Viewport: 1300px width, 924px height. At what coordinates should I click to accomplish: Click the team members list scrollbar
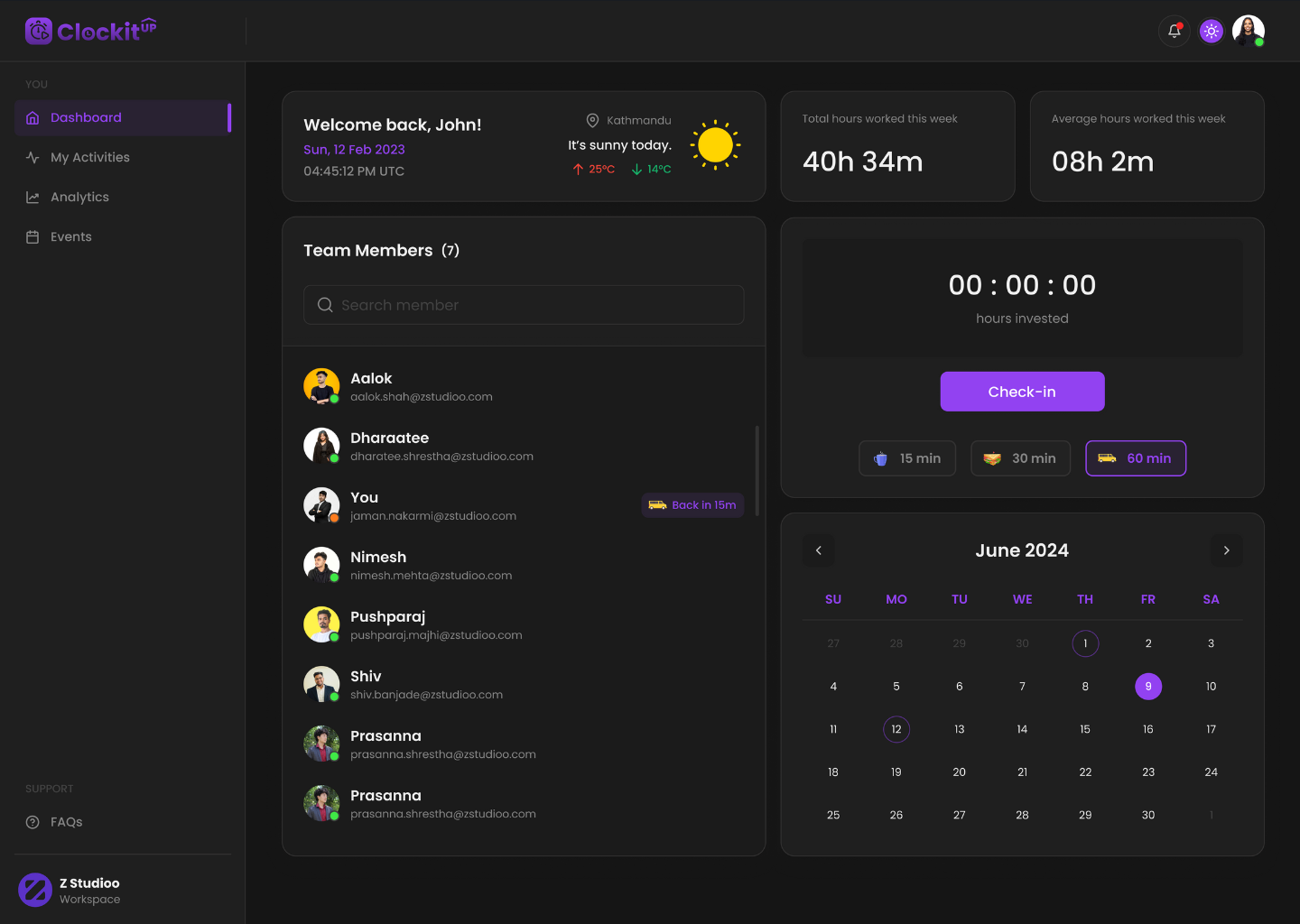757,470
